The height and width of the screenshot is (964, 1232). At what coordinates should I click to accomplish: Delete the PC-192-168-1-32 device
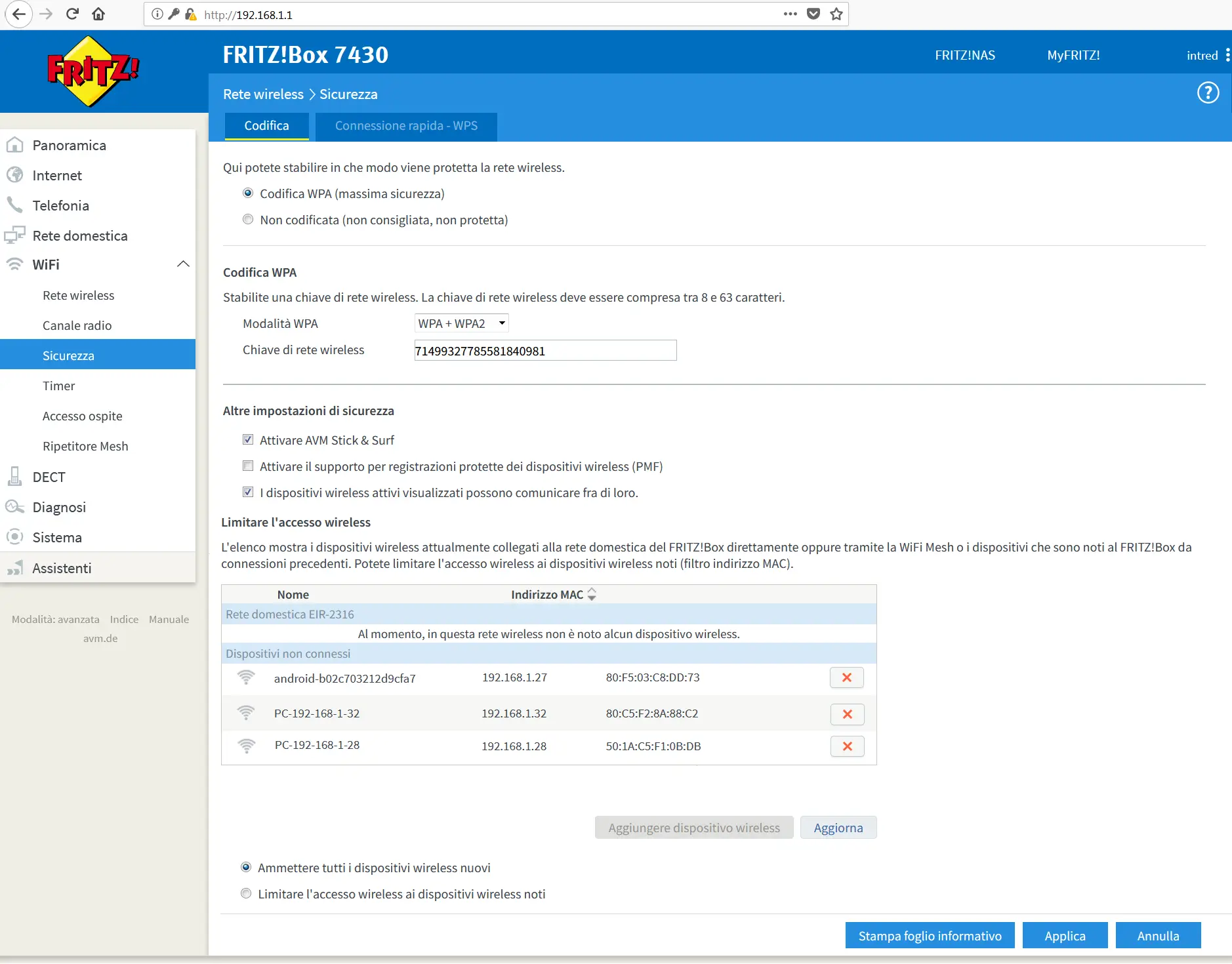[x=847, y=714]
